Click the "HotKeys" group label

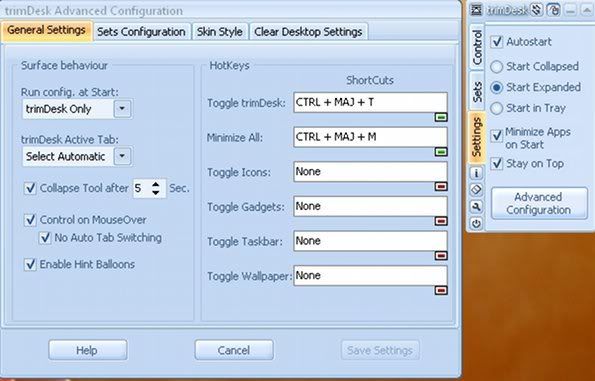pyautogui.click(x=230, y=66)
